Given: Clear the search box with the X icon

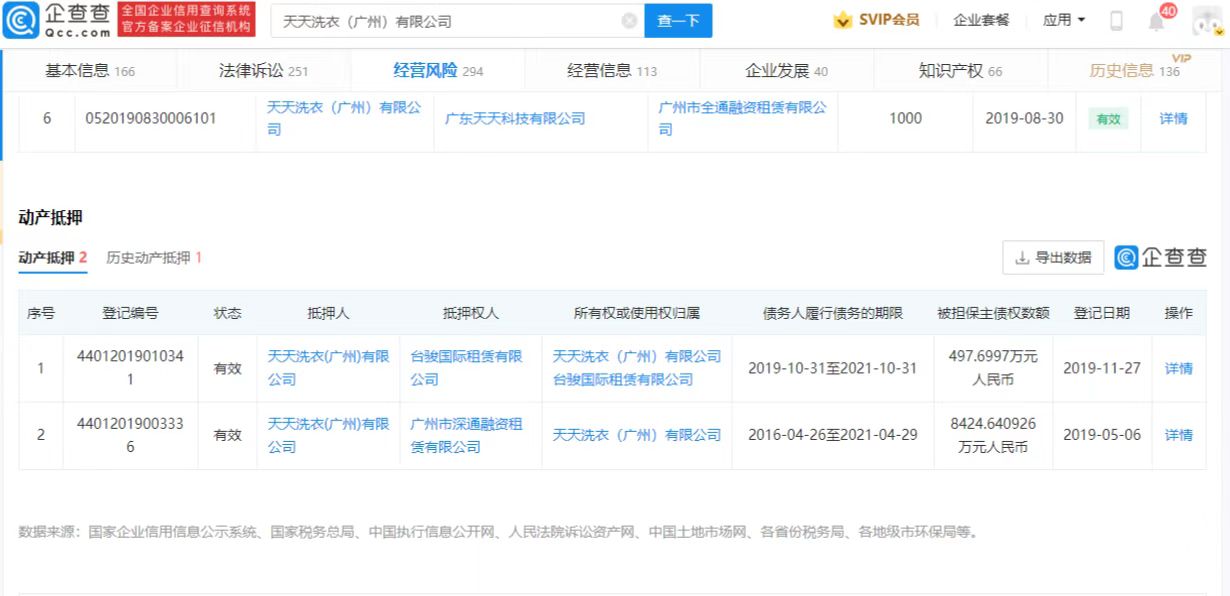Looking at the screenshot, I should 629,21.
